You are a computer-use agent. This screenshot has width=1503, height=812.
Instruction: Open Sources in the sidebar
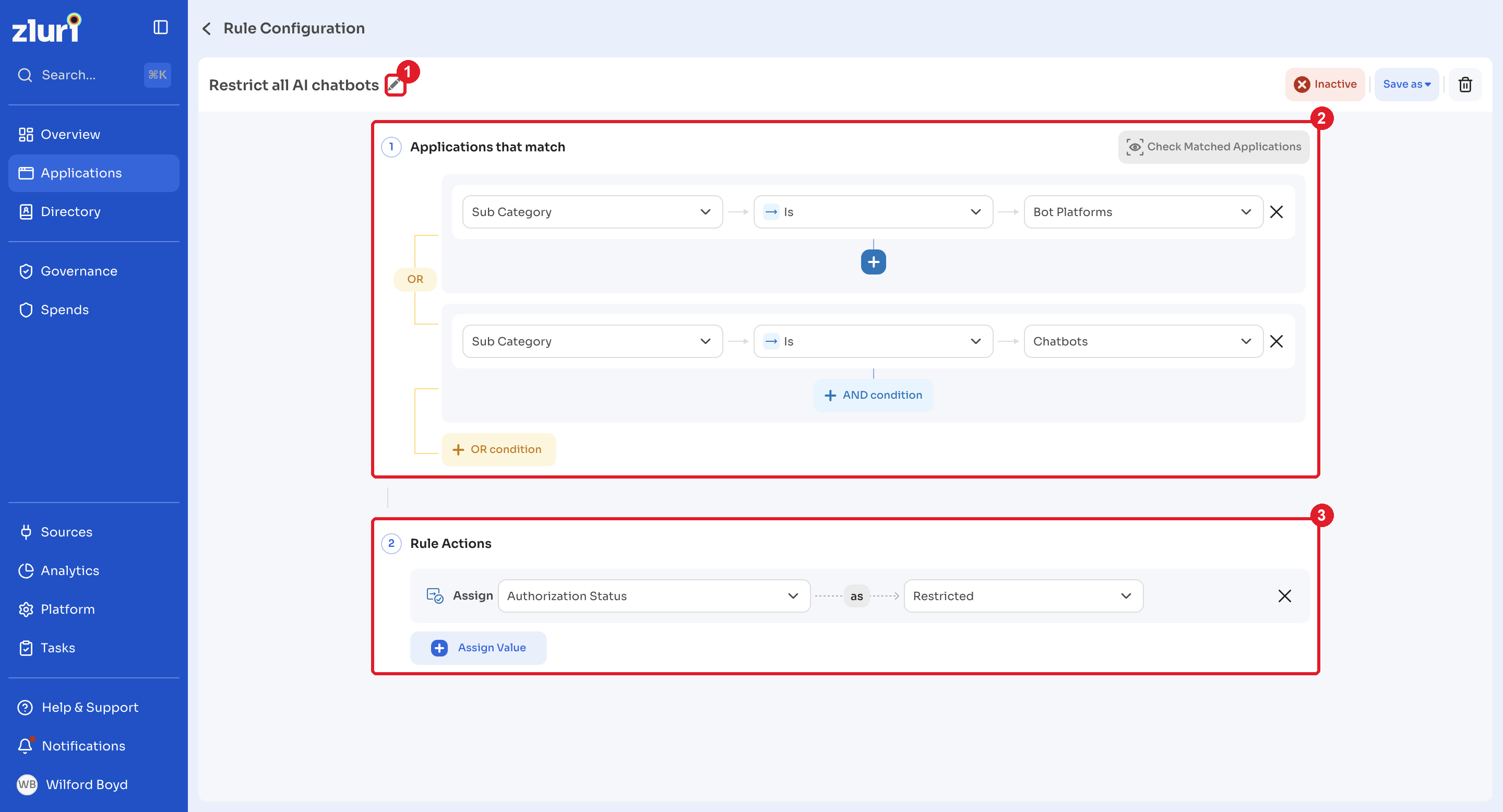[x=94, y=532]
